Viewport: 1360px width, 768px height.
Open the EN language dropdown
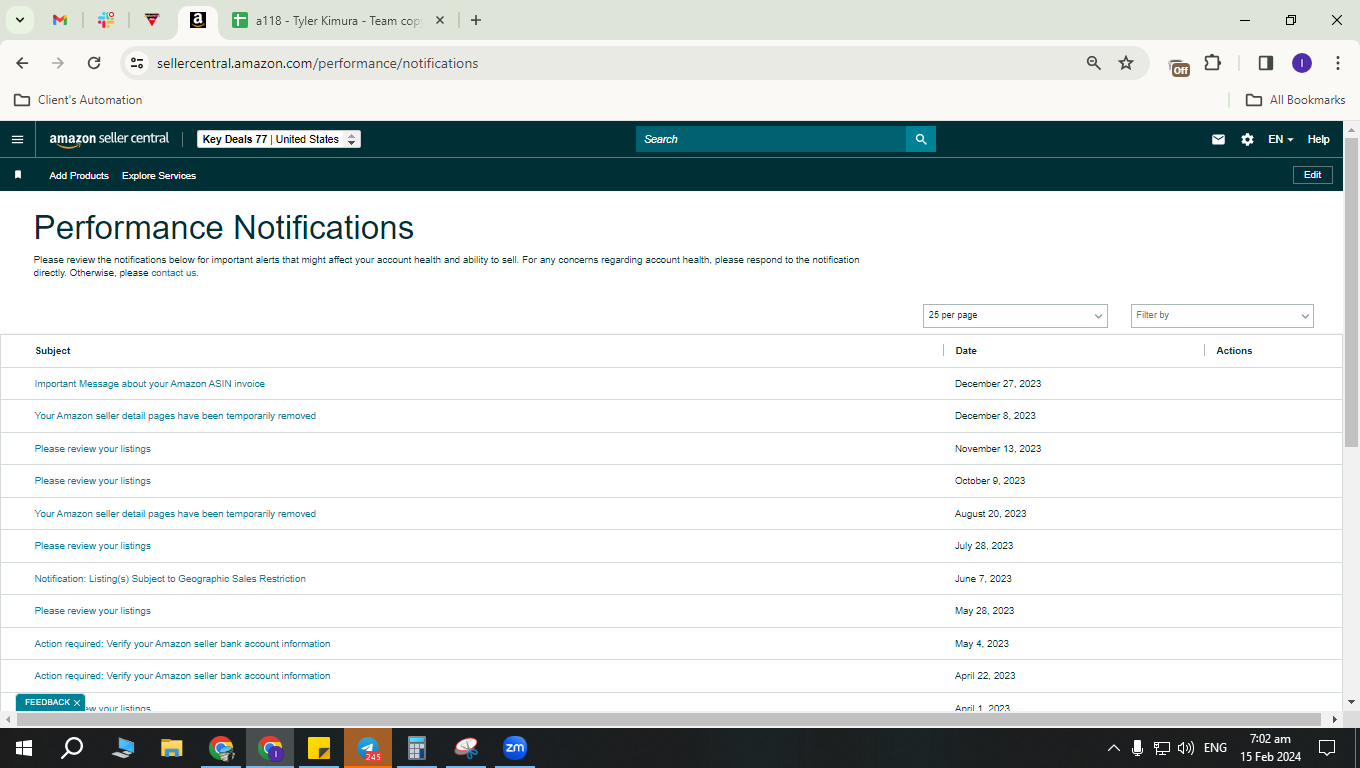[x=1280, y=139]
